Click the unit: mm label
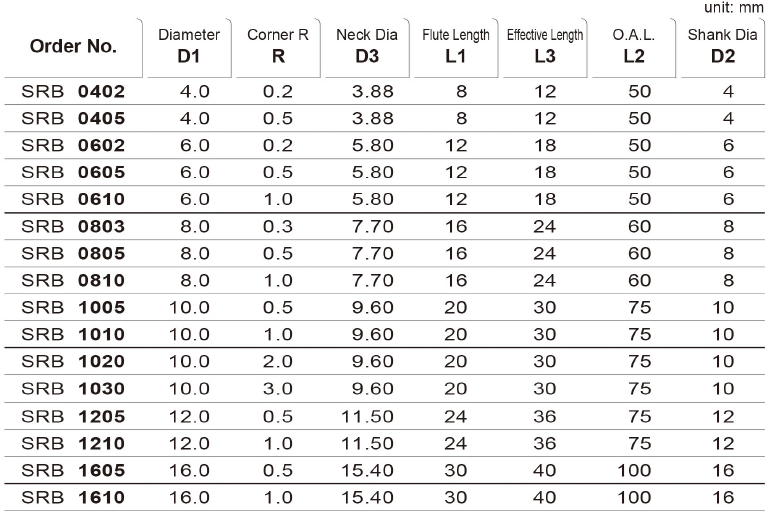The width and height of the screenshot is (771, 522). pyautogui.click(x=734, y=8)
